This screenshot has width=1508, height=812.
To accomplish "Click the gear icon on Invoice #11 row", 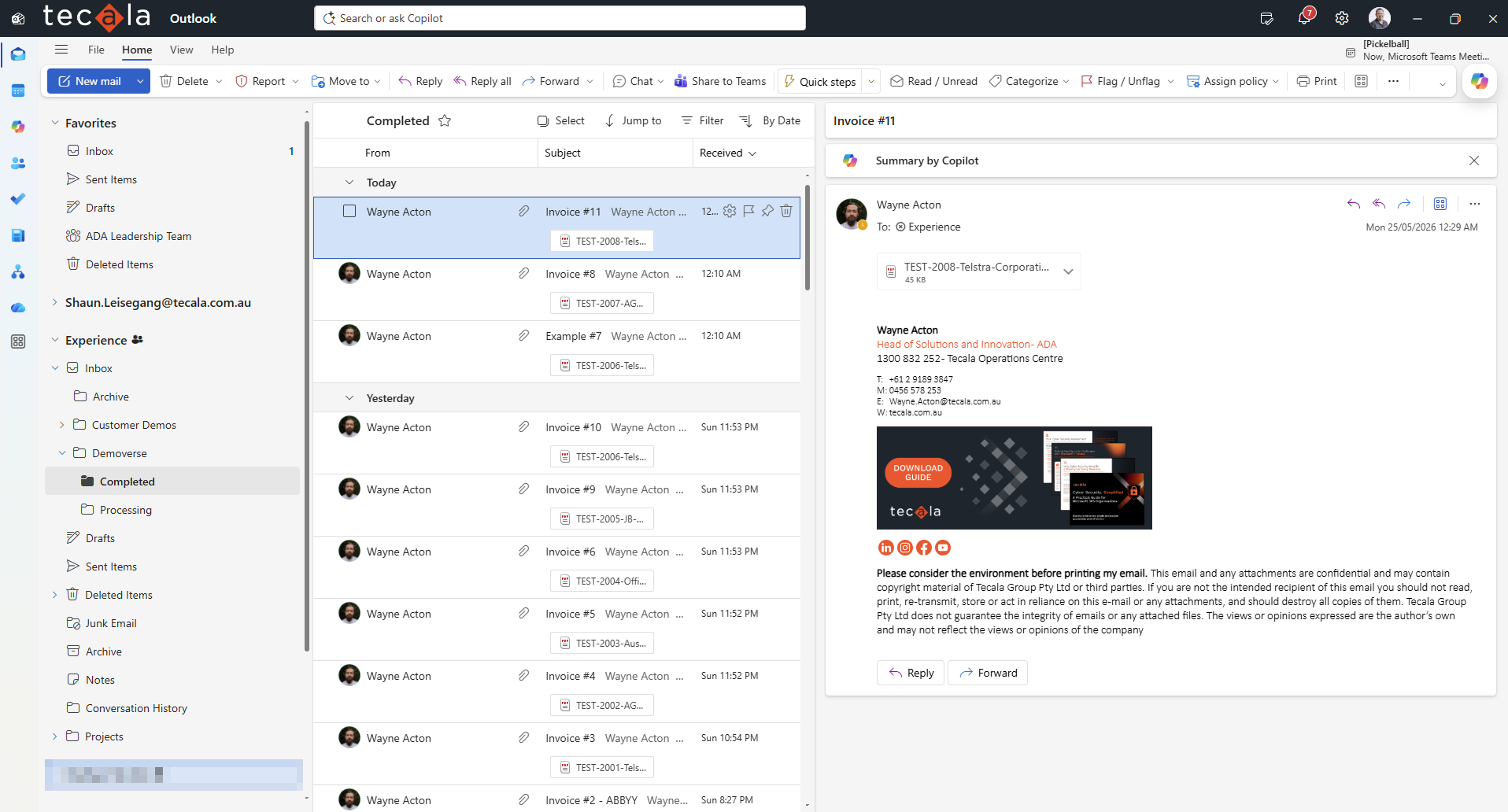I will (x=730, y=211).
